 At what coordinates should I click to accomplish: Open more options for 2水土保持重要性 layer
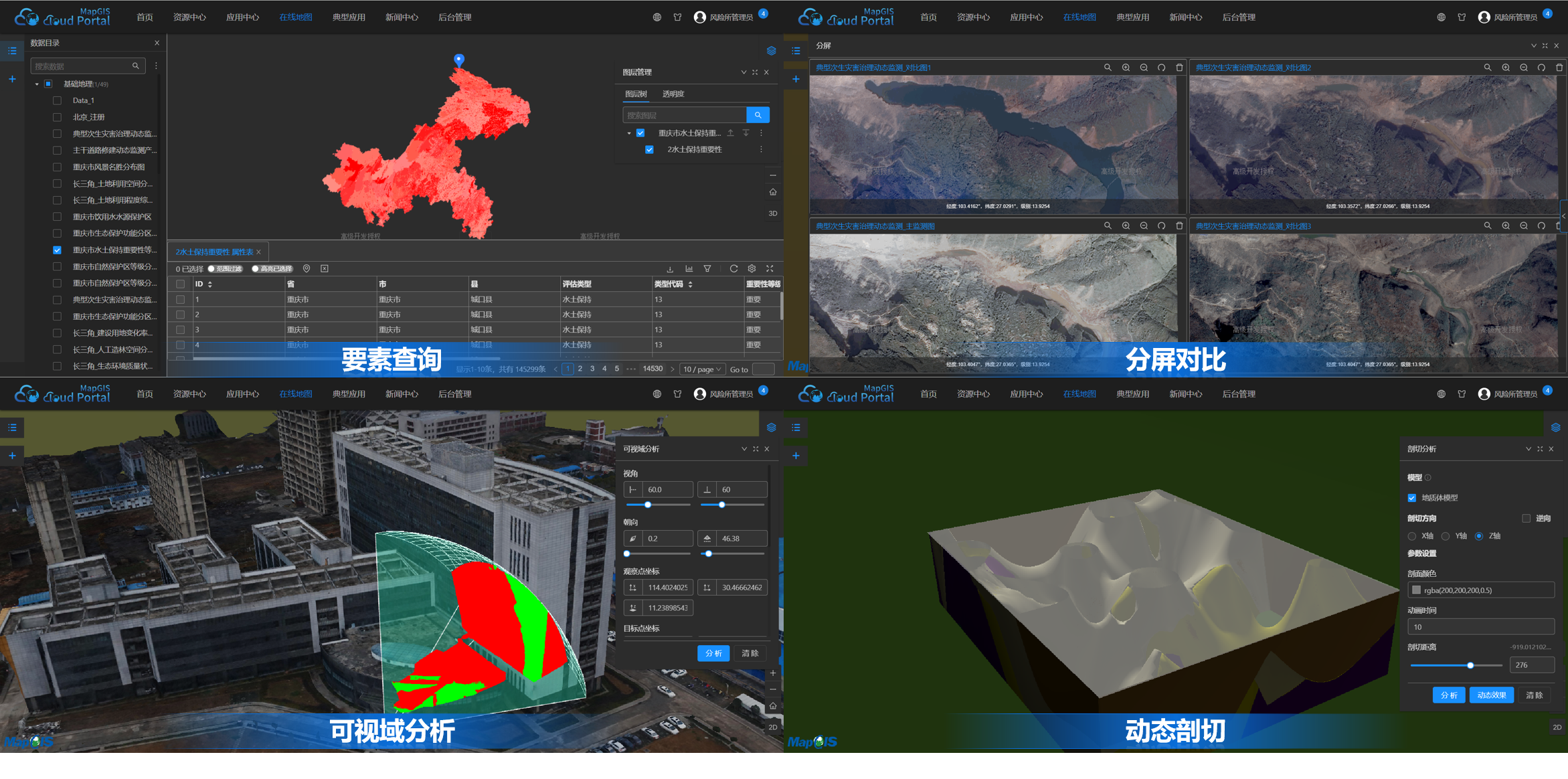click(x=761, y=149)
